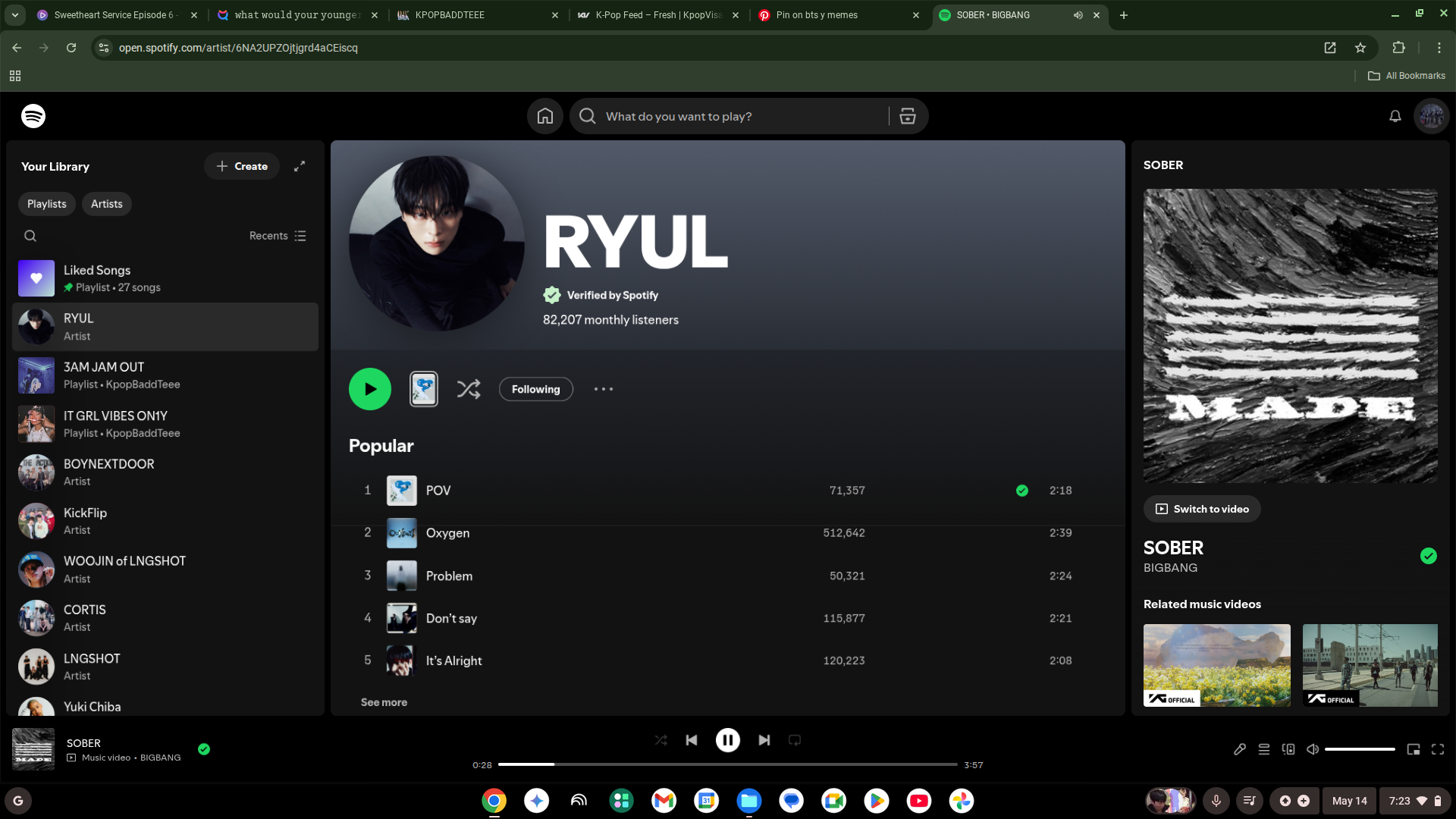Open Liked Songs playlist

click(165, 278)
